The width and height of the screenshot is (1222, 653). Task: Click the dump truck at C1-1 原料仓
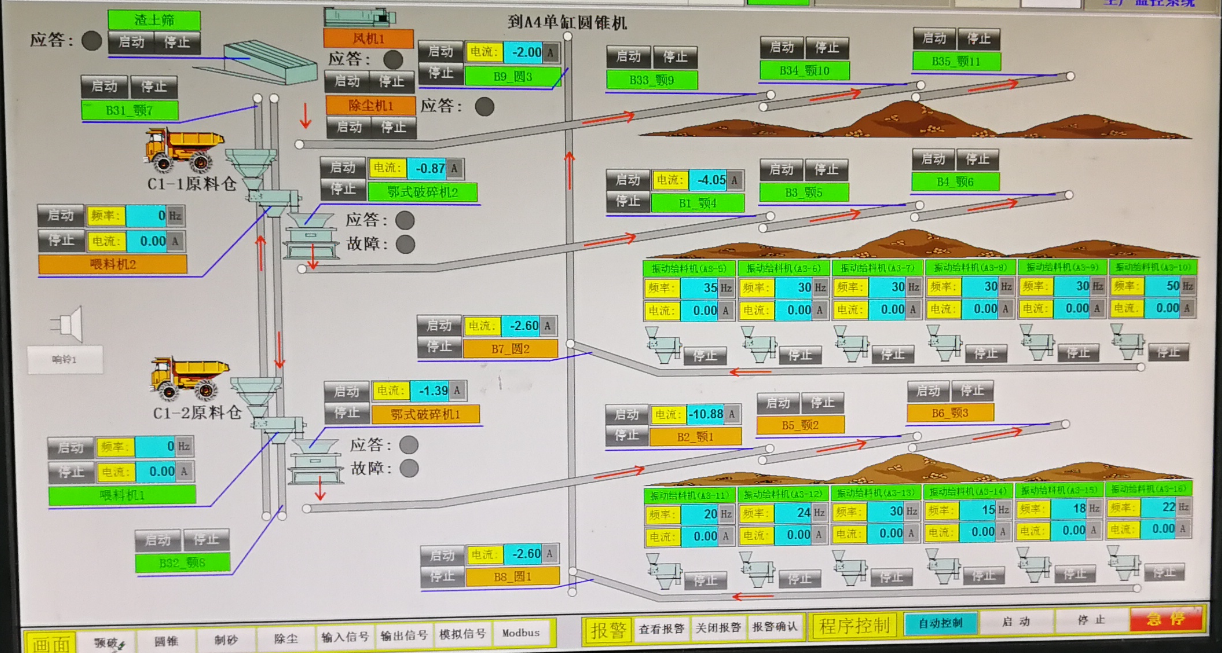184,149
